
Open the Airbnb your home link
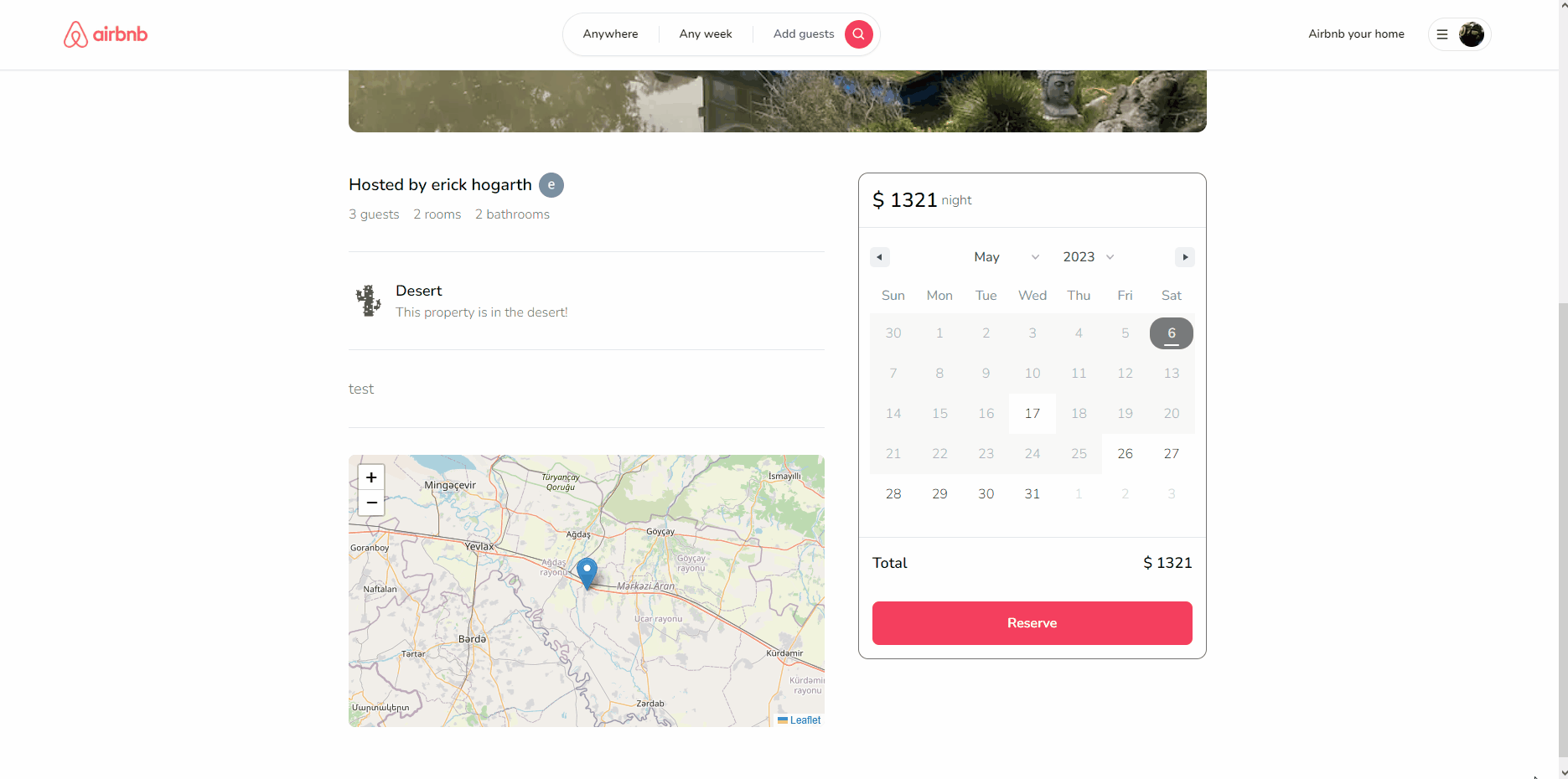[1356, 34]
